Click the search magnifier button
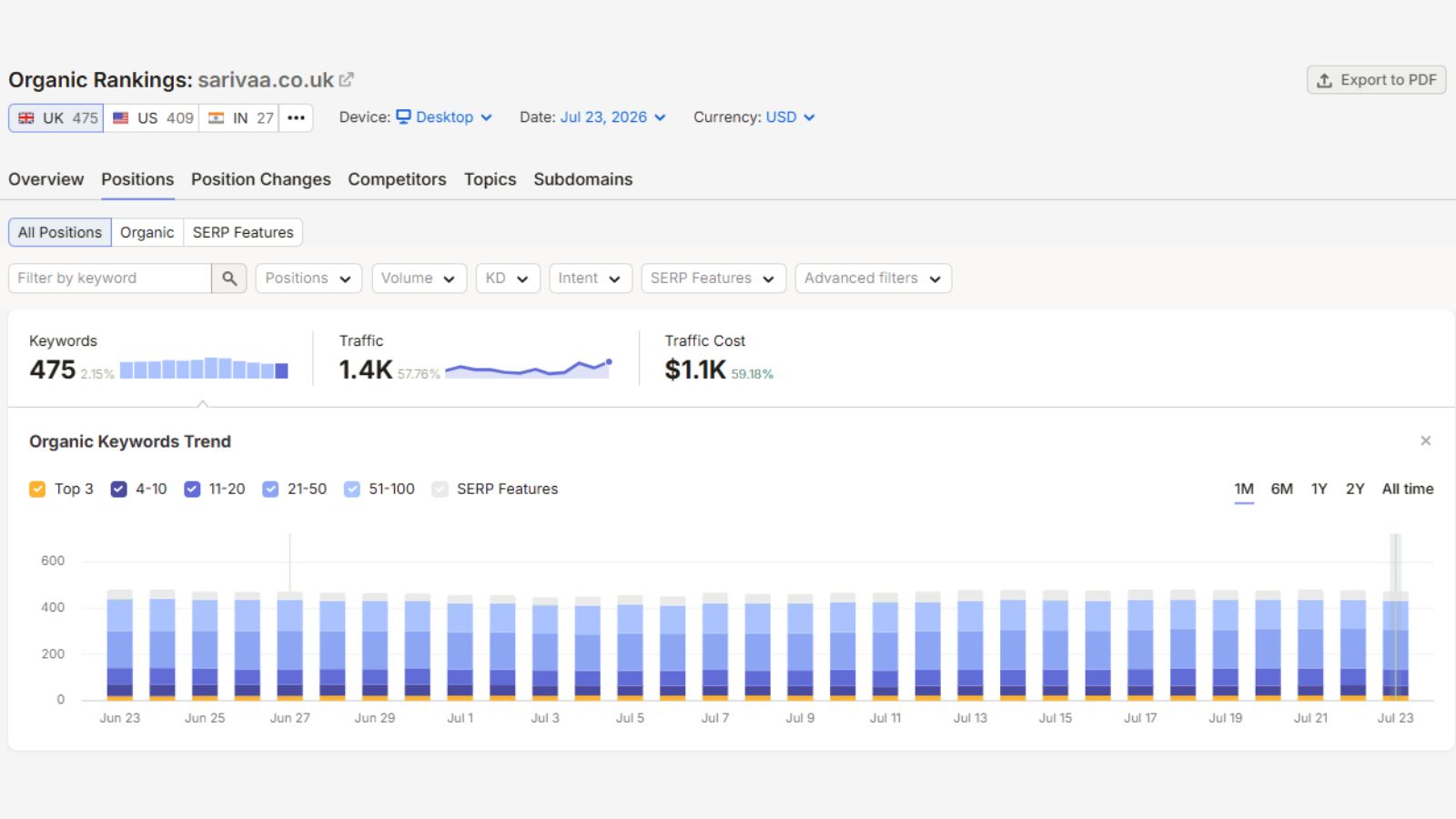The width and height of the screenshot is (1456, 819). [229, 278]
